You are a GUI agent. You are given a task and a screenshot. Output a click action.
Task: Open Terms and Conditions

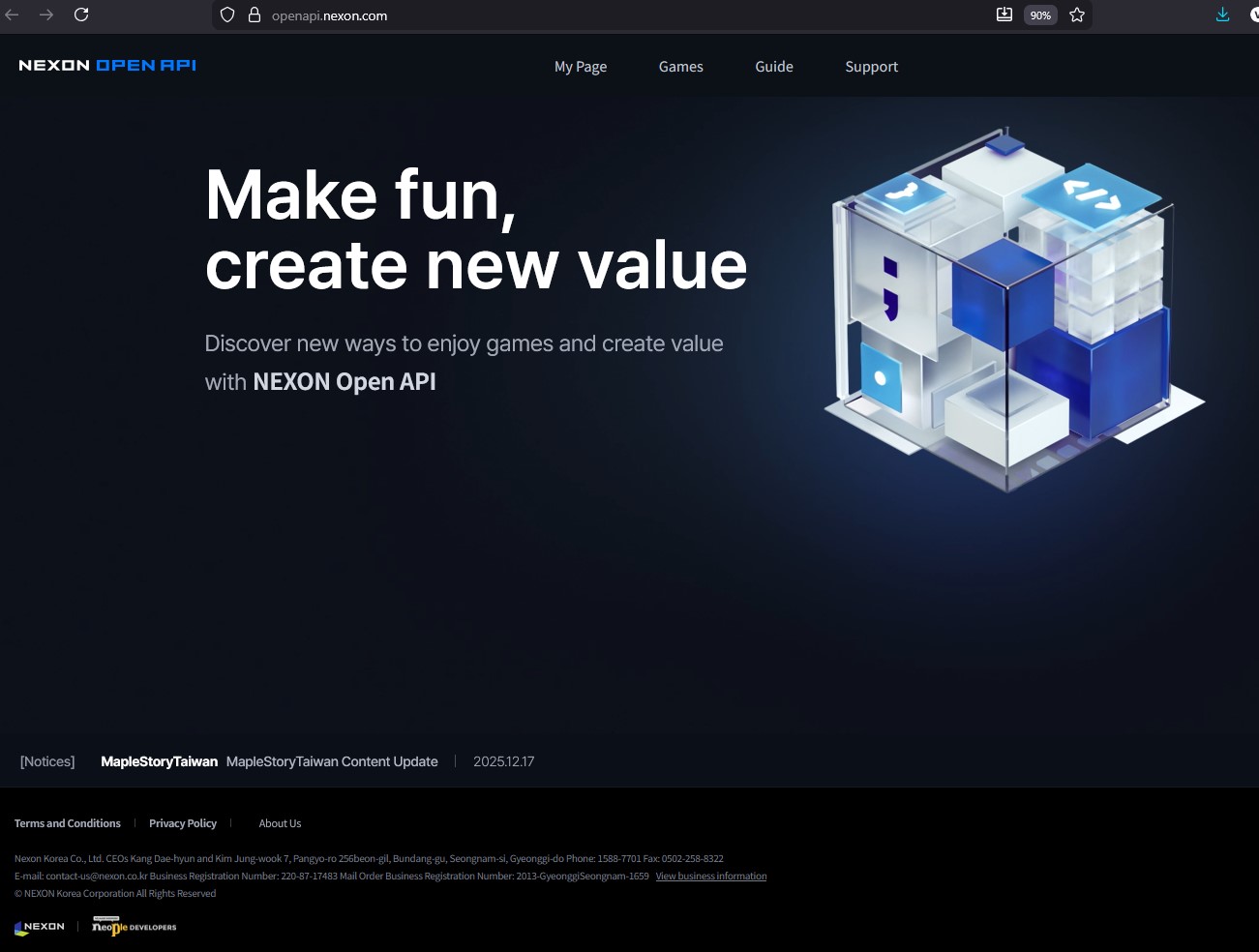[x=68, y=823]
